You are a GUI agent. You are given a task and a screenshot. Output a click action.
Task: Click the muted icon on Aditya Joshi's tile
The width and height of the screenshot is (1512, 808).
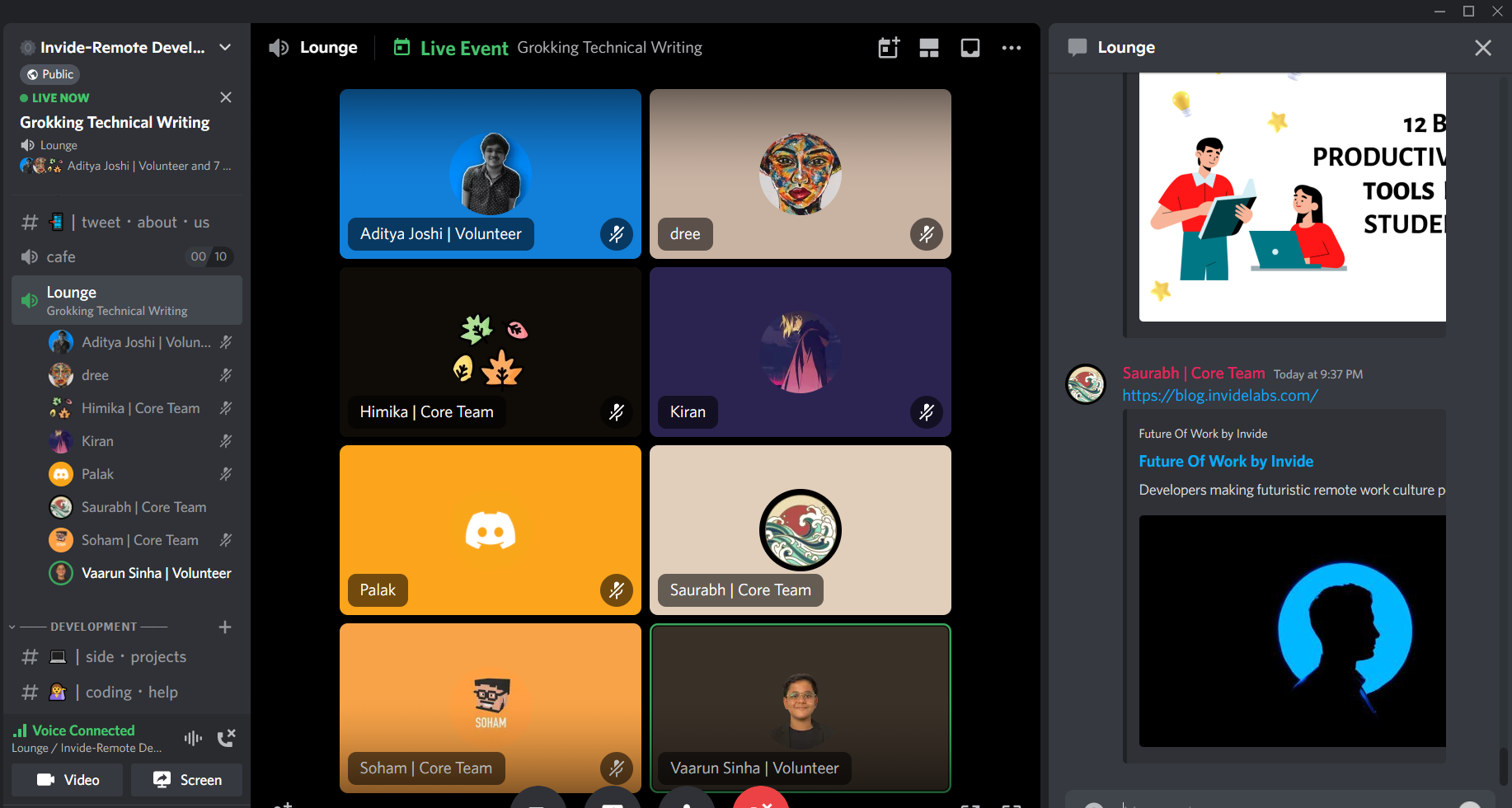[617, 234]
